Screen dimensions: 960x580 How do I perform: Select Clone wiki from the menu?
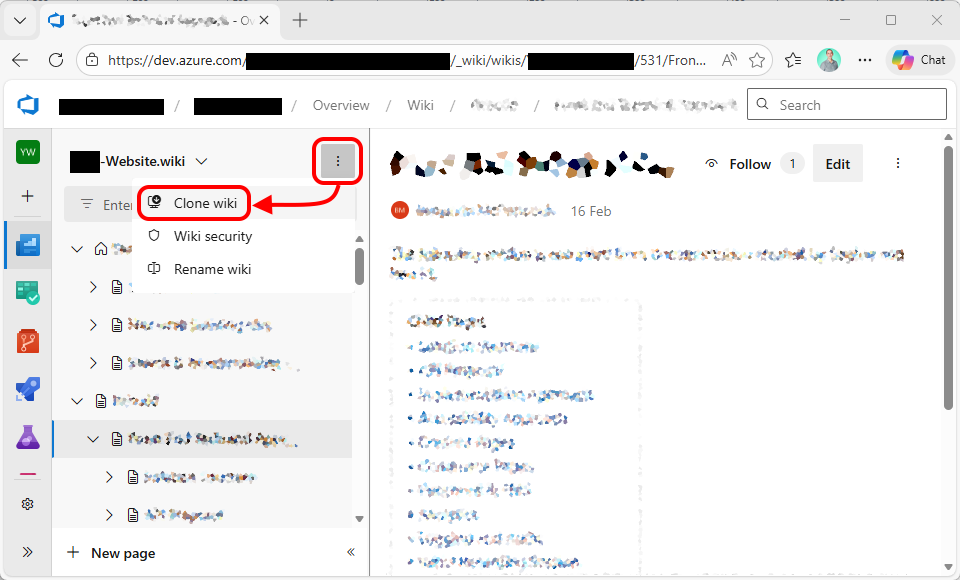click(205, 203)
